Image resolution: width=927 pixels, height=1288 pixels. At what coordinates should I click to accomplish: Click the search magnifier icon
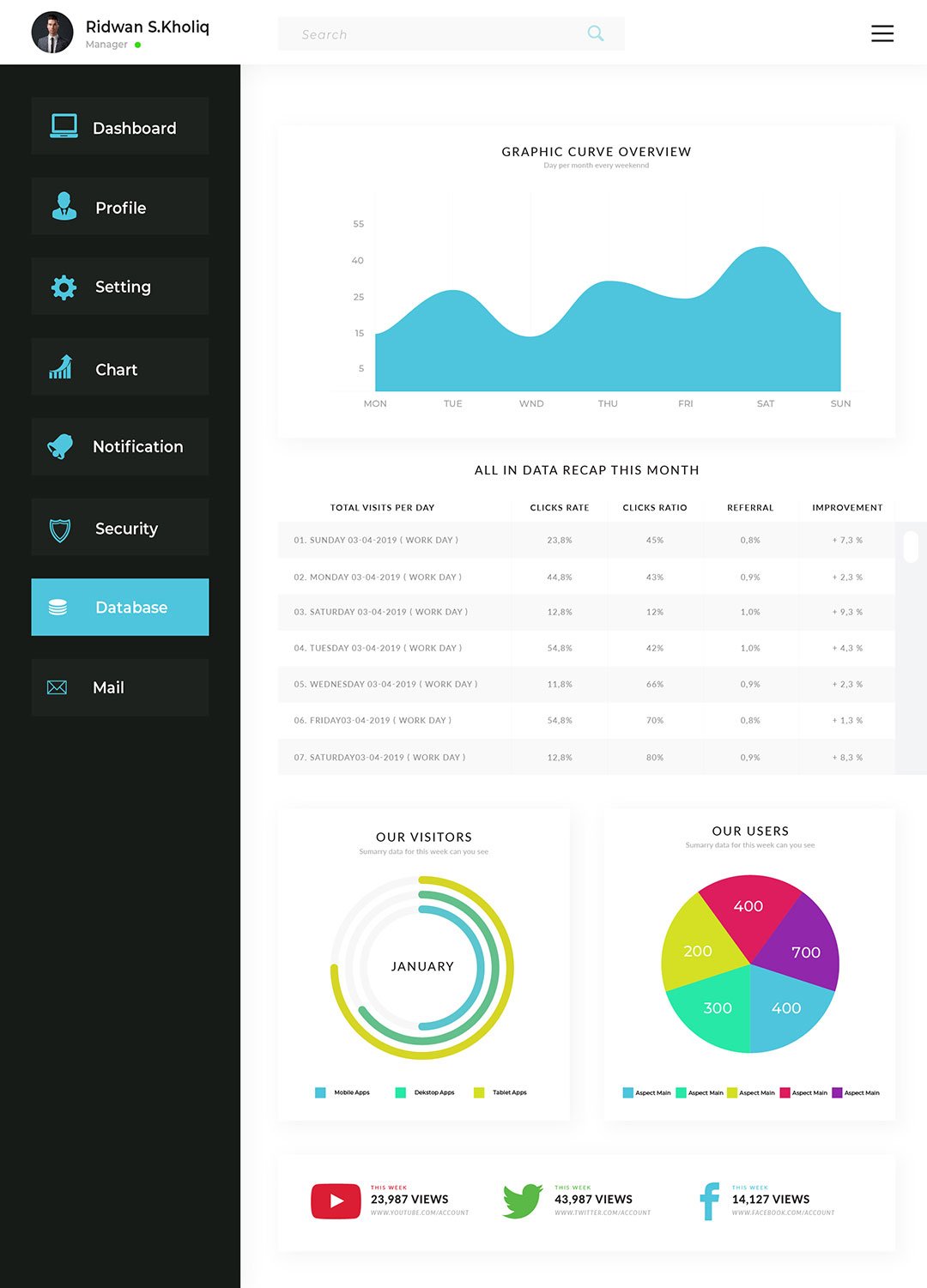(595, 33)
